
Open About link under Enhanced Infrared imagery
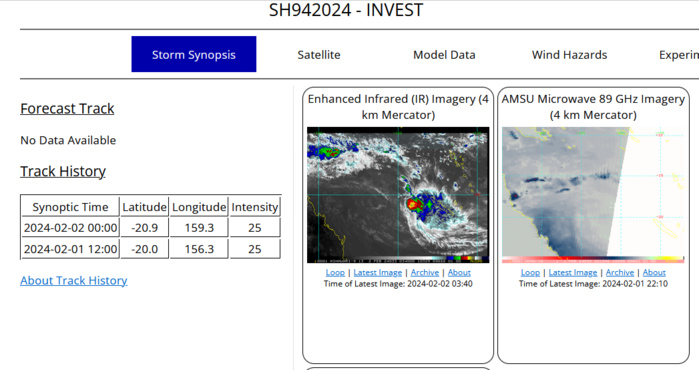pyautogui.click(x=459, y=272)
